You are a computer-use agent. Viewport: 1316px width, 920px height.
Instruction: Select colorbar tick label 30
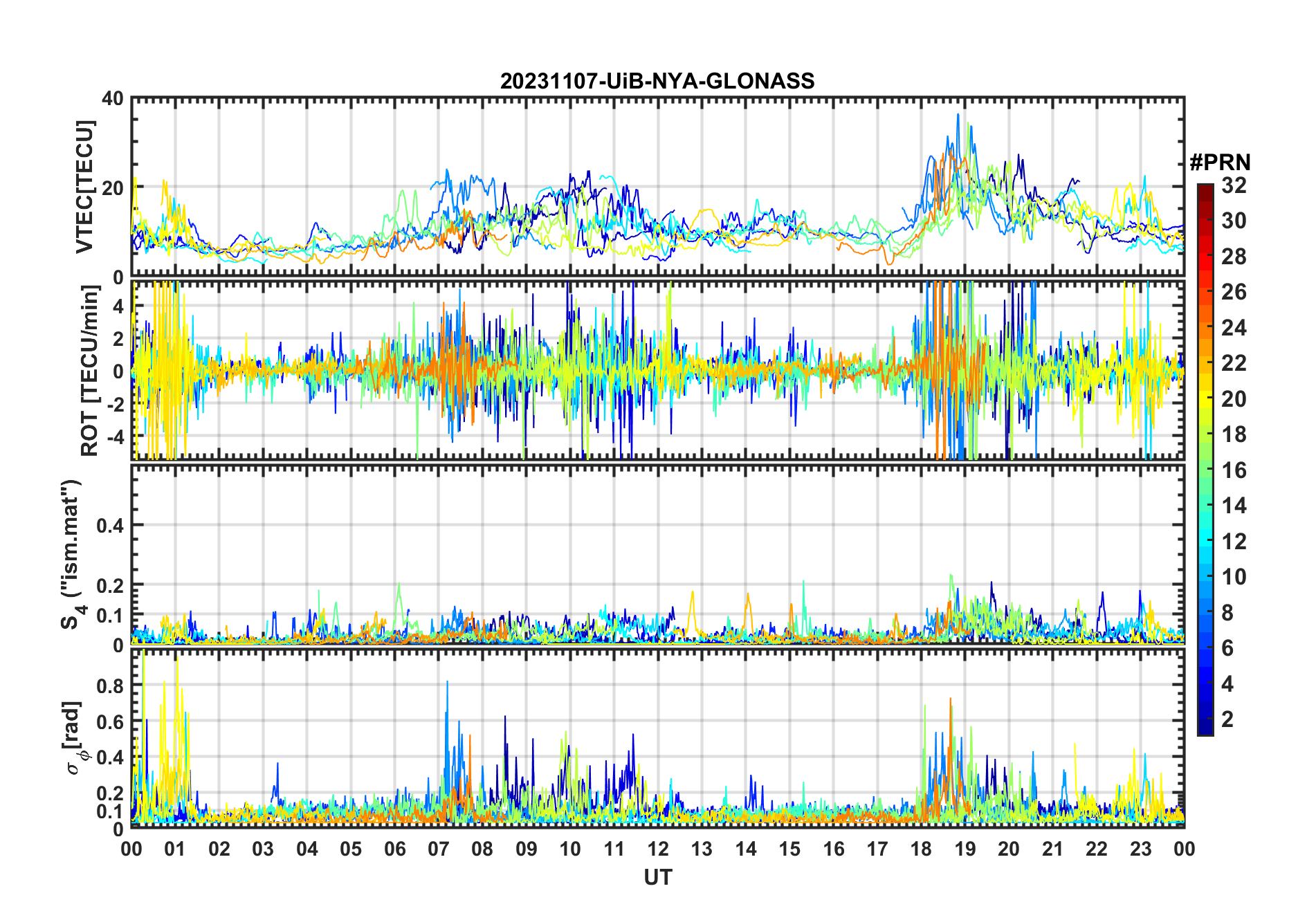coord(1234,221)
